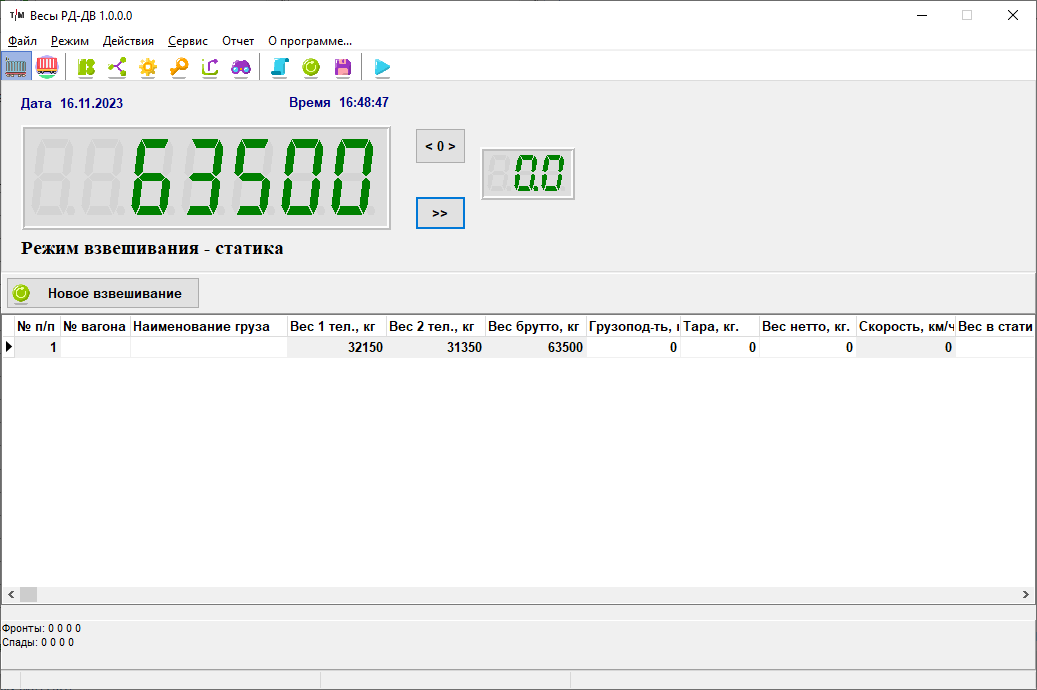Viewport: 1037px width, 690px height.
Task: Open settings with the orange gear icon
Action: (148, 67)
